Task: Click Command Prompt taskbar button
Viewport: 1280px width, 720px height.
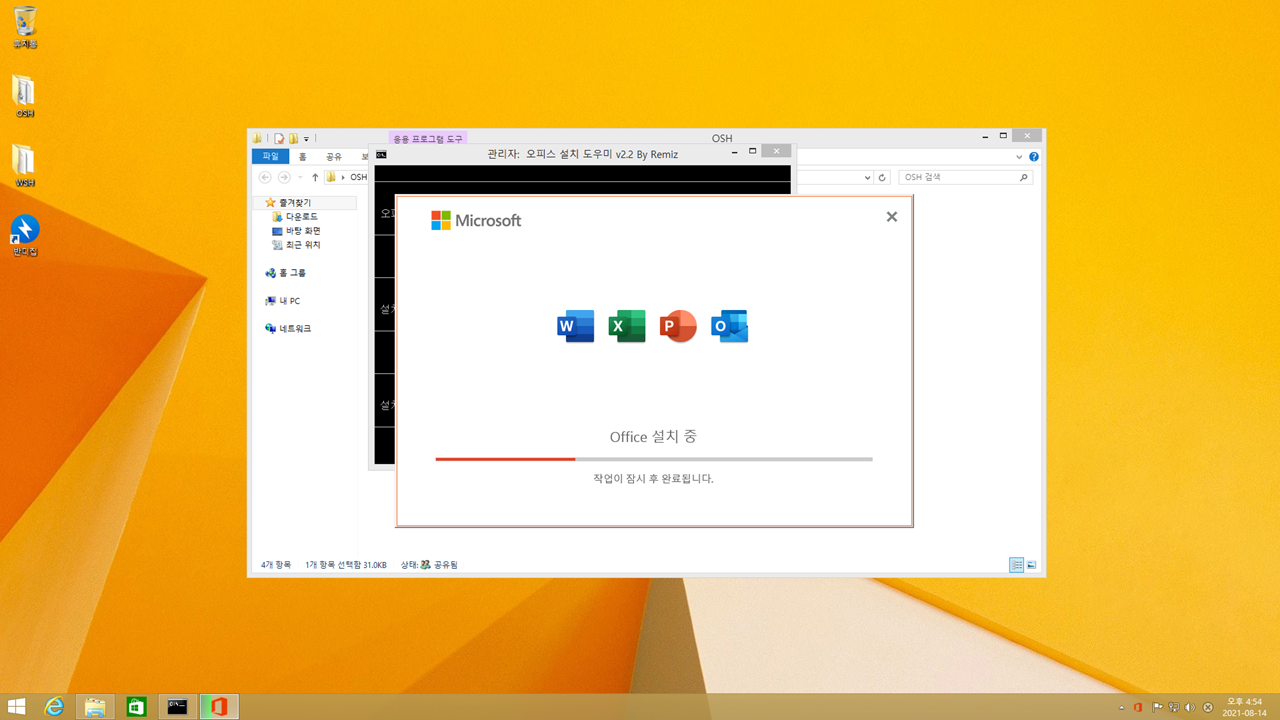Action: 177,707
